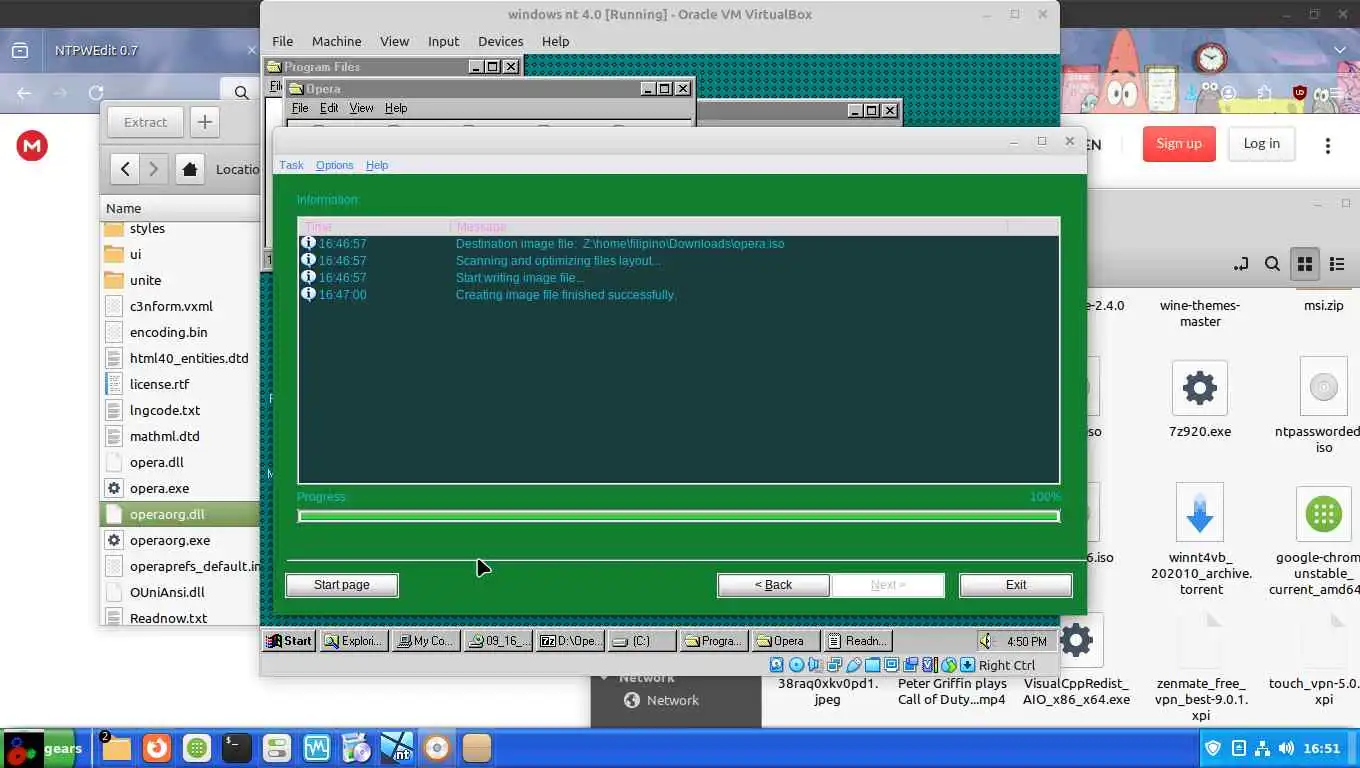Open the Linux file manager taskbar icon
Screen dimensions: 1360x768
coord(116,748)
